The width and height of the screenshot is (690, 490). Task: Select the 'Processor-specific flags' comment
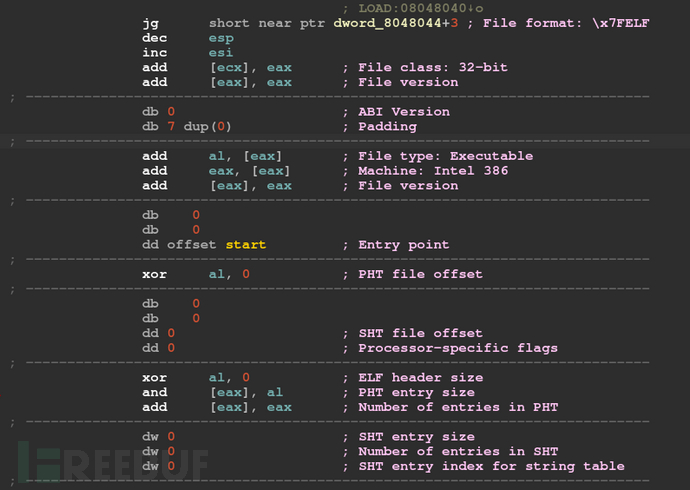click(x=458, y=348)
